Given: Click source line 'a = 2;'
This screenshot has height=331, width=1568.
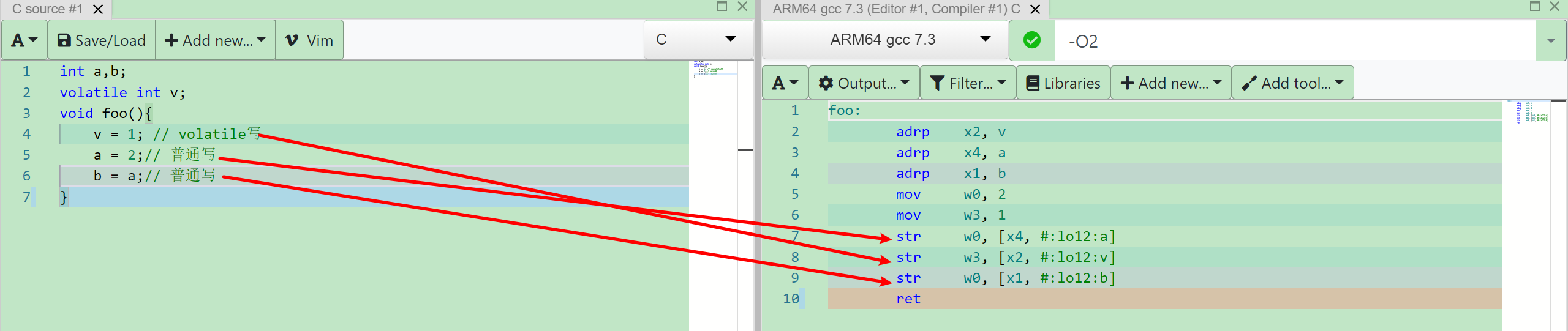Looking at the screenshot, I should pos(118,155).
